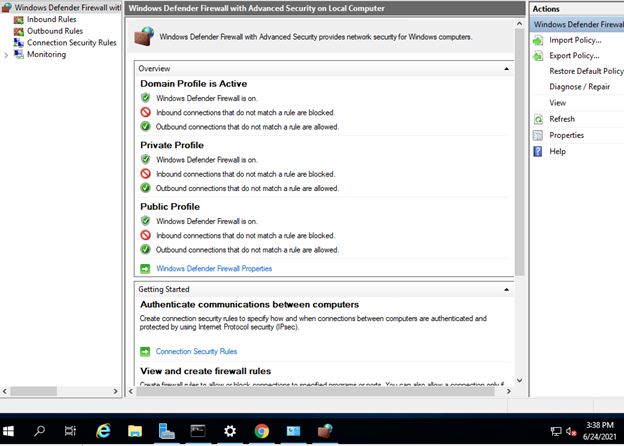Select the root Windows Defender Firewall node
The width and height of the screenshot is (624, 446).
(68, 8)
